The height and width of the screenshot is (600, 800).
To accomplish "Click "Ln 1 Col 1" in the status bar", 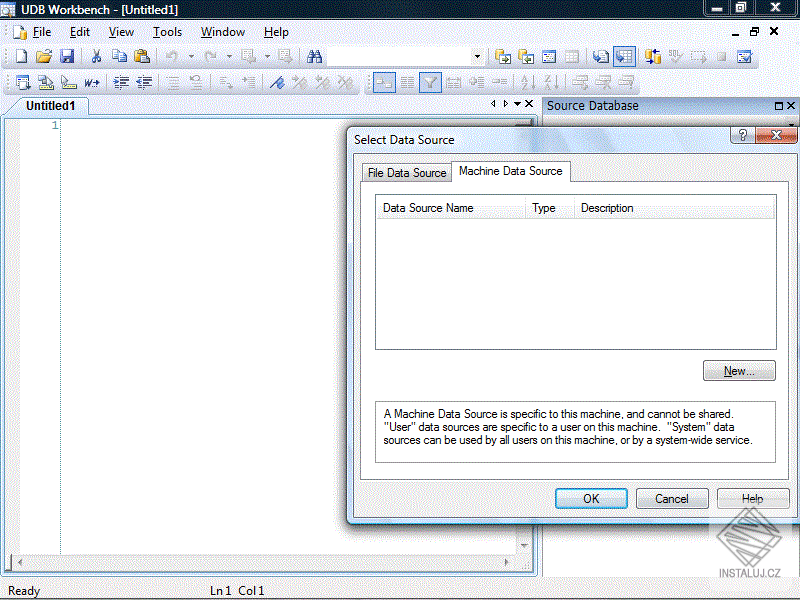I will point(237,591).
